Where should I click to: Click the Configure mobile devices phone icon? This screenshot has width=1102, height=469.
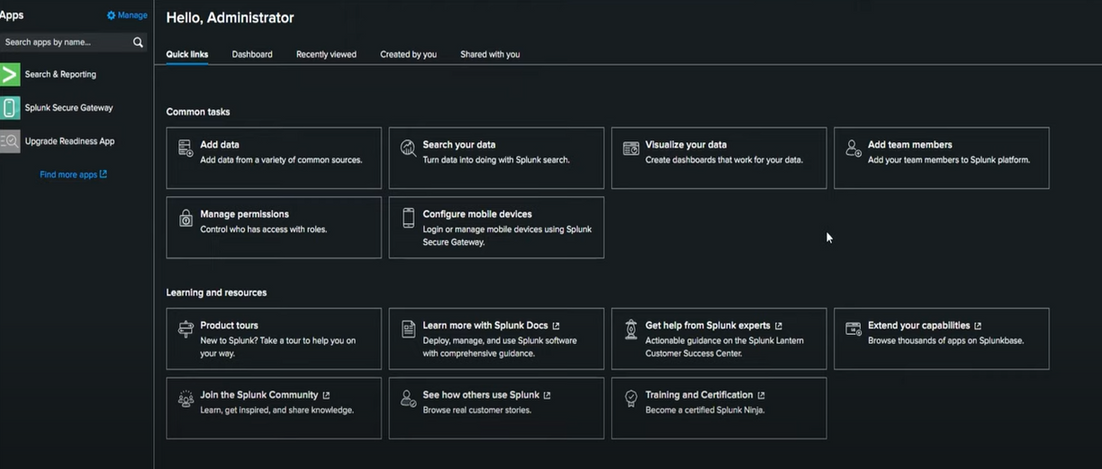coord(408,218)
